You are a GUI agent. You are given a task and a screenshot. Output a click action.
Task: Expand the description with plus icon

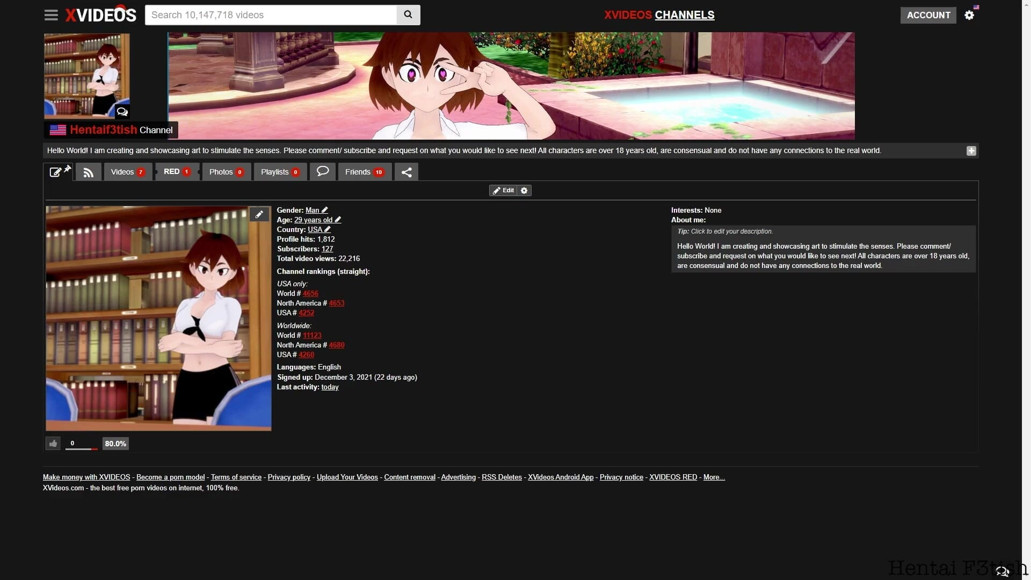click(971, 151)
